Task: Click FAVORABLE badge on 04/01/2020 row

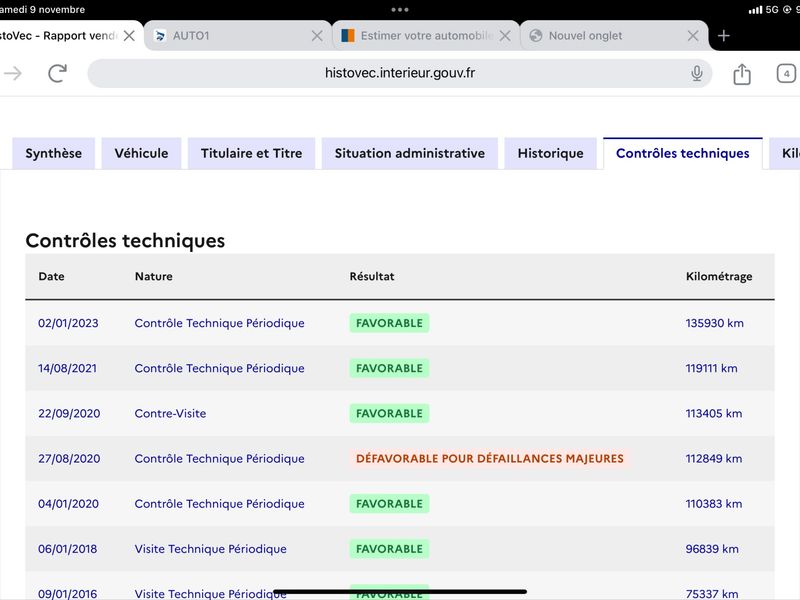Action: 389,504
